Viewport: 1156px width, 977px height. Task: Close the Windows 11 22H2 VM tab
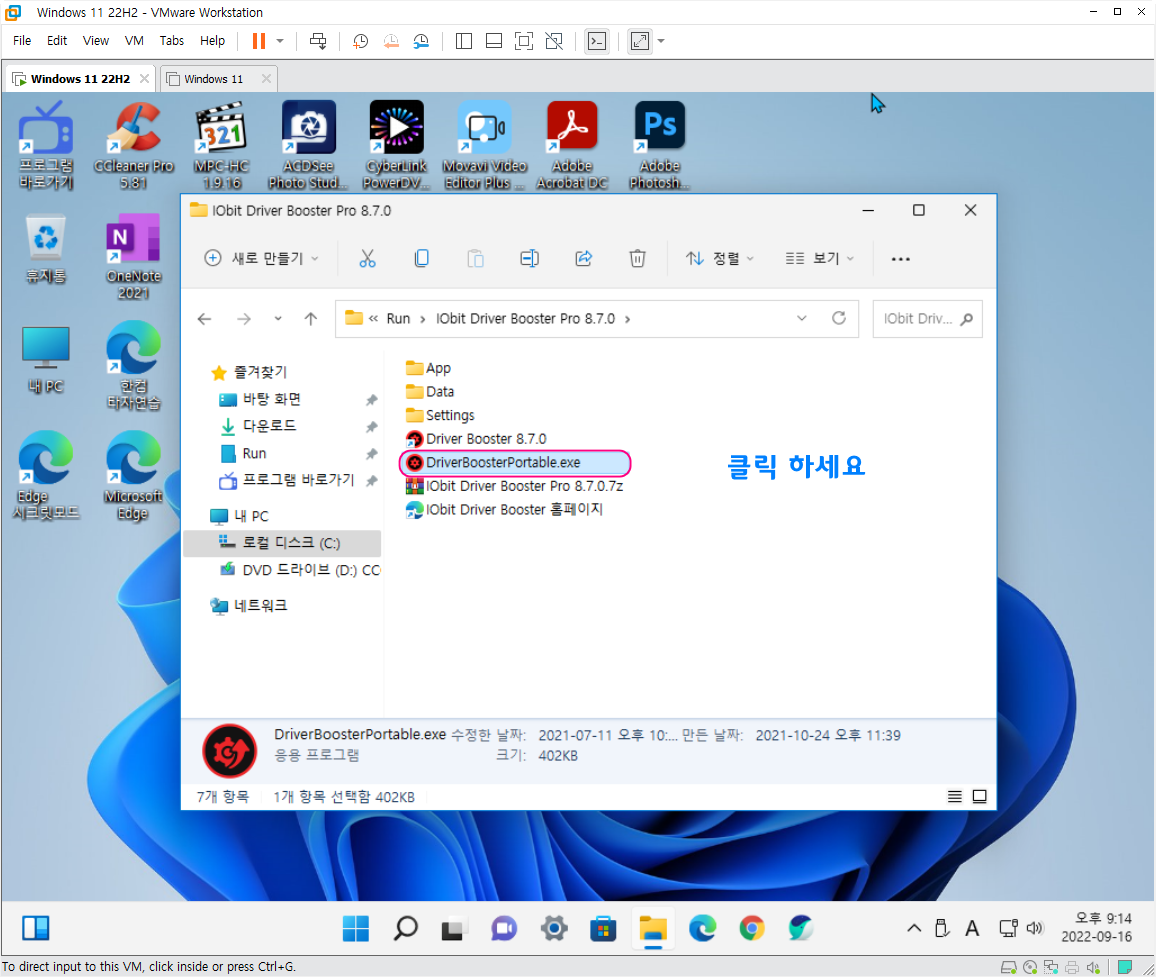coord(144,78)
